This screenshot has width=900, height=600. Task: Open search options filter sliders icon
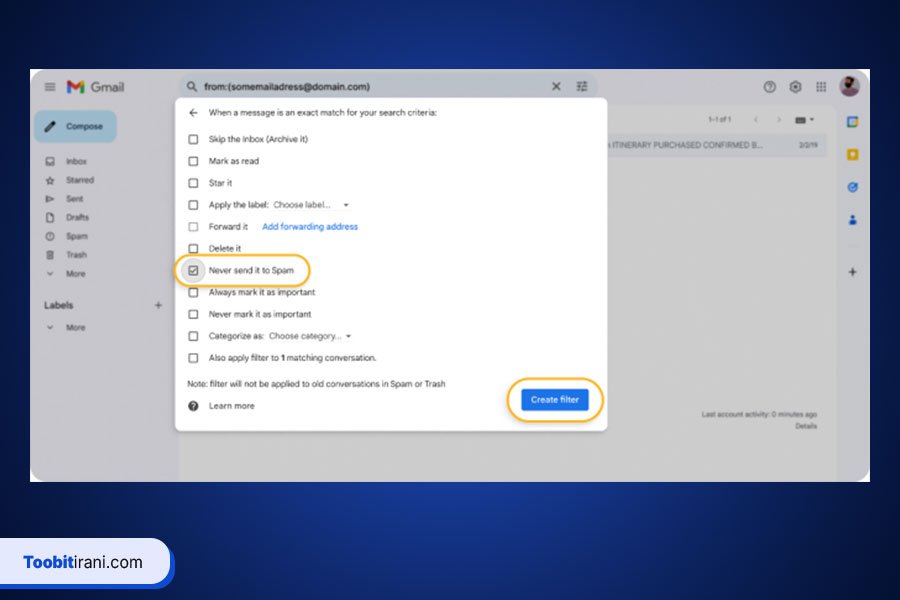click(582, 87)
